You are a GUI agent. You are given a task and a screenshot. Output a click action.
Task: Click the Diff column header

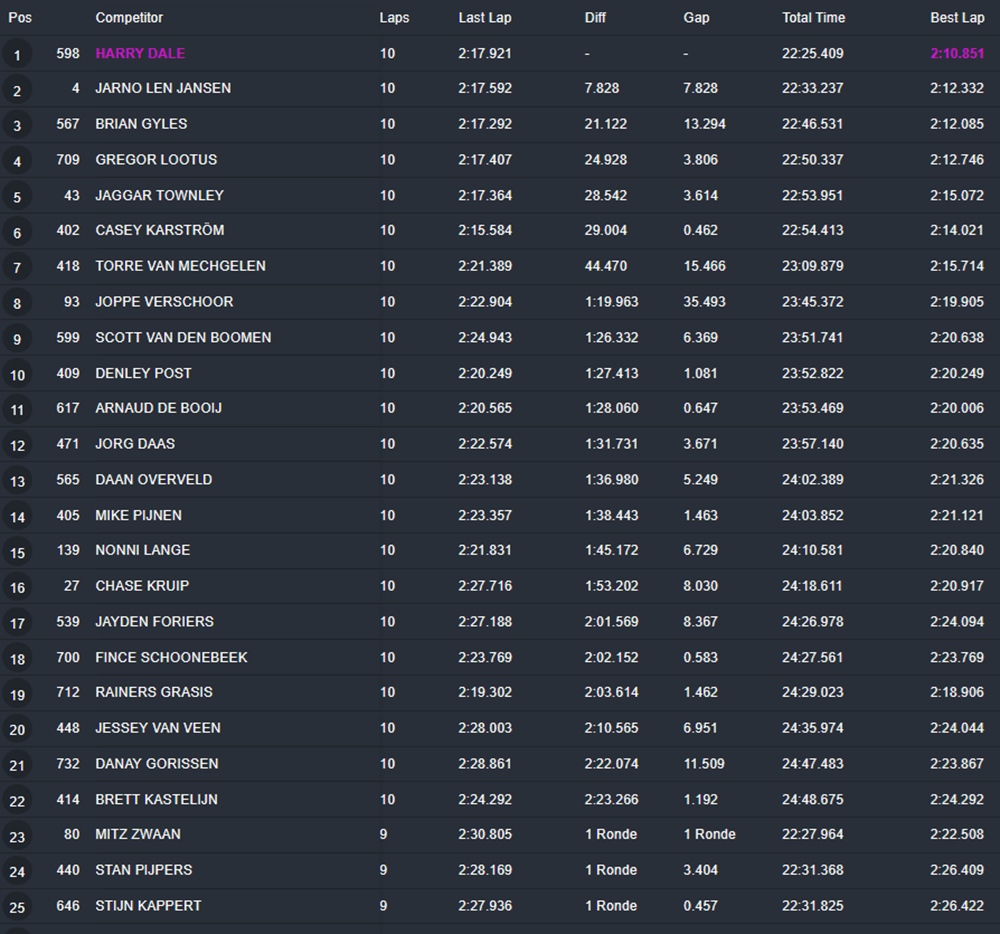click(x=595, y=18)
